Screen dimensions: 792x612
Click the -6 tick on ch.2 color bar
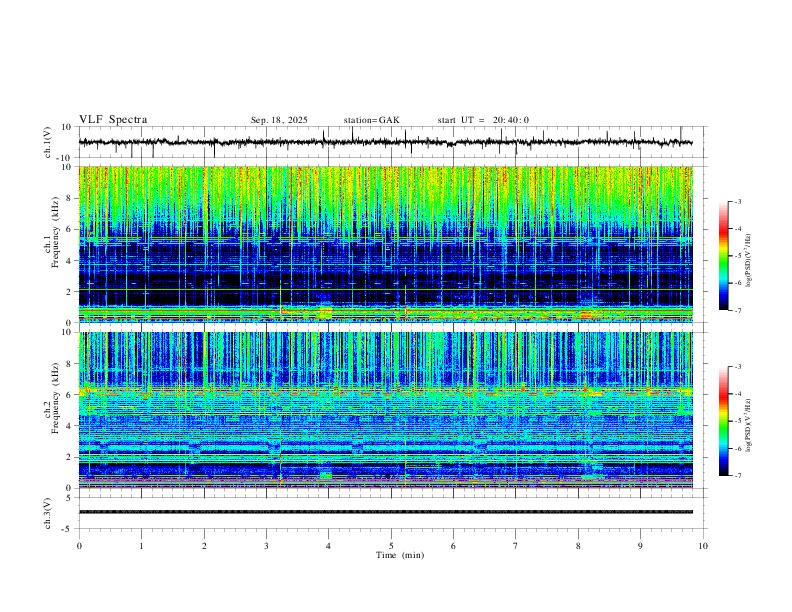click(737, 448)
